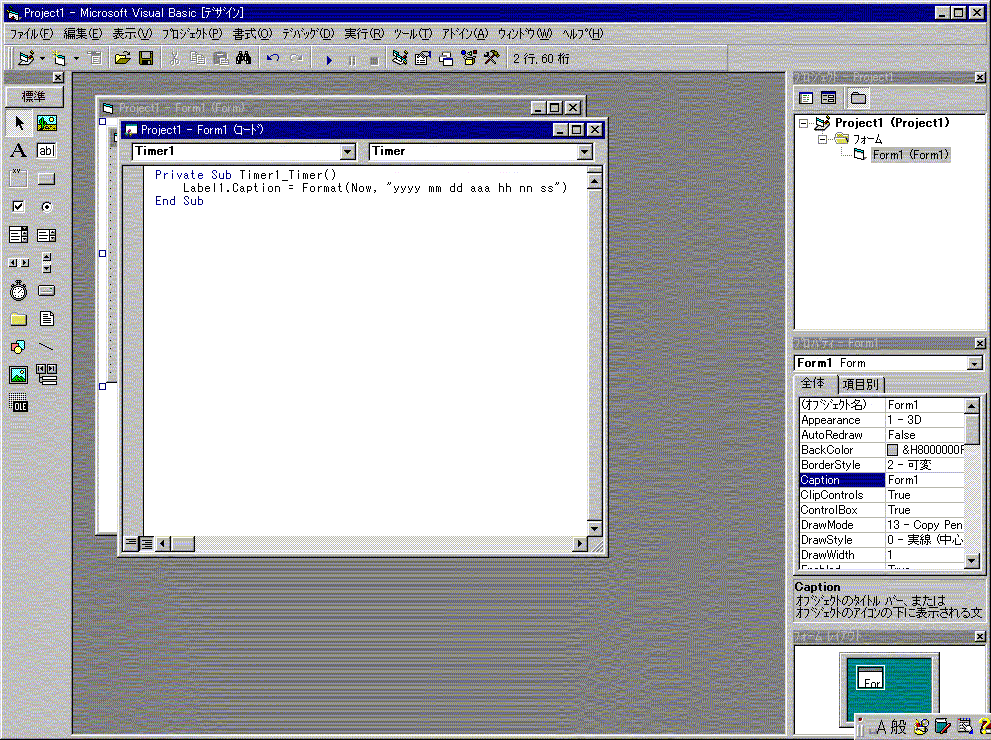
Task: Select the Timer control tool
Action: click(x=19, y=291)
